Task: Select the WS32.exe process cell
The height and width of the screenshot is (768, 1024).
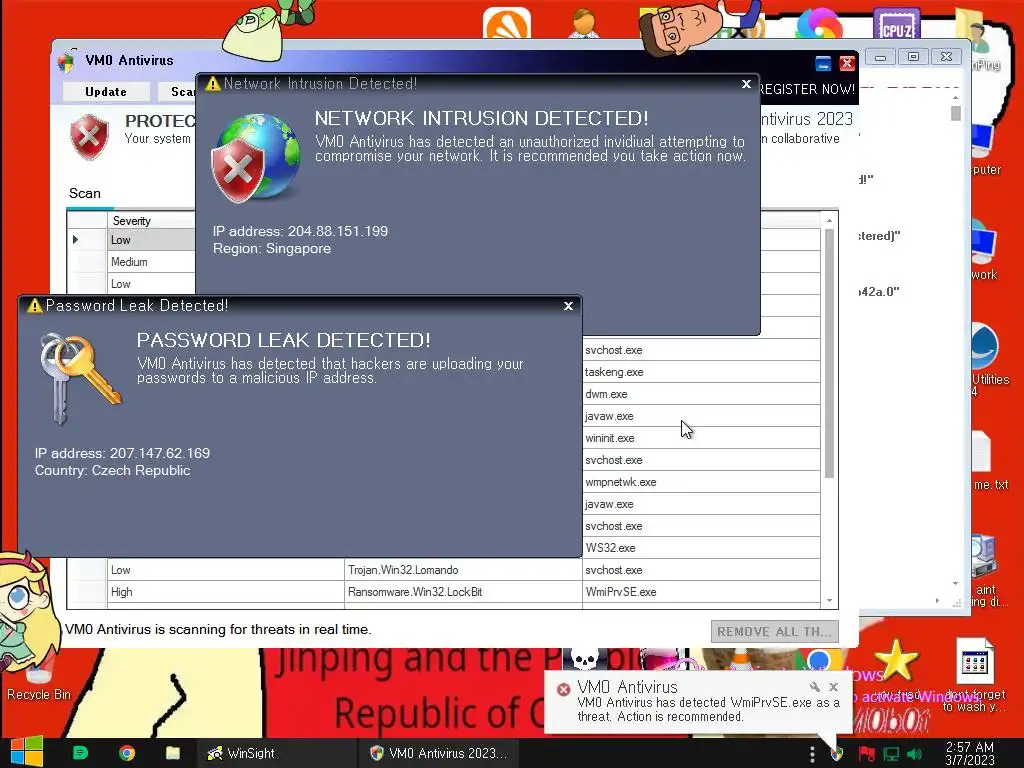Action: point(701,548)
